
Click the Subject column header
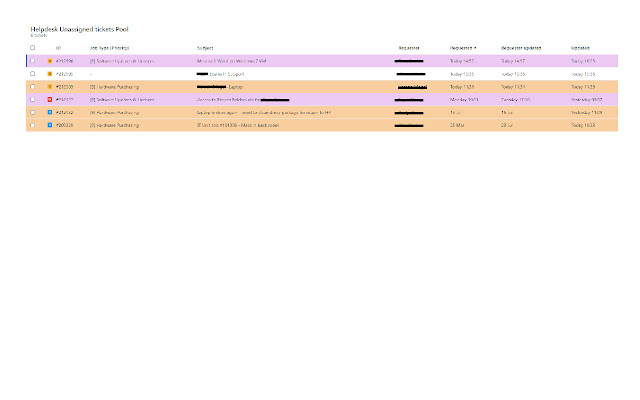coord(205,48)
